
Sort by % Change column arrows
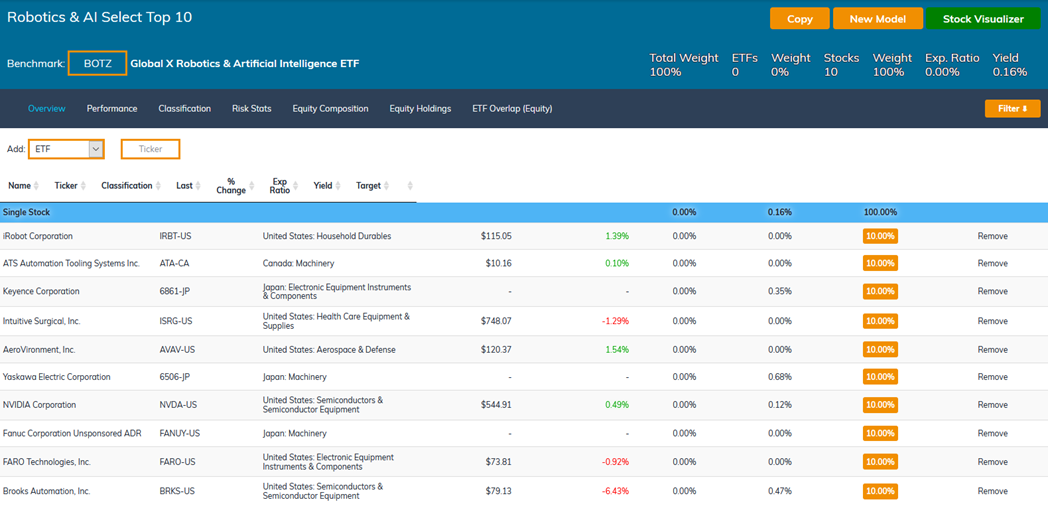pos(251,186)
